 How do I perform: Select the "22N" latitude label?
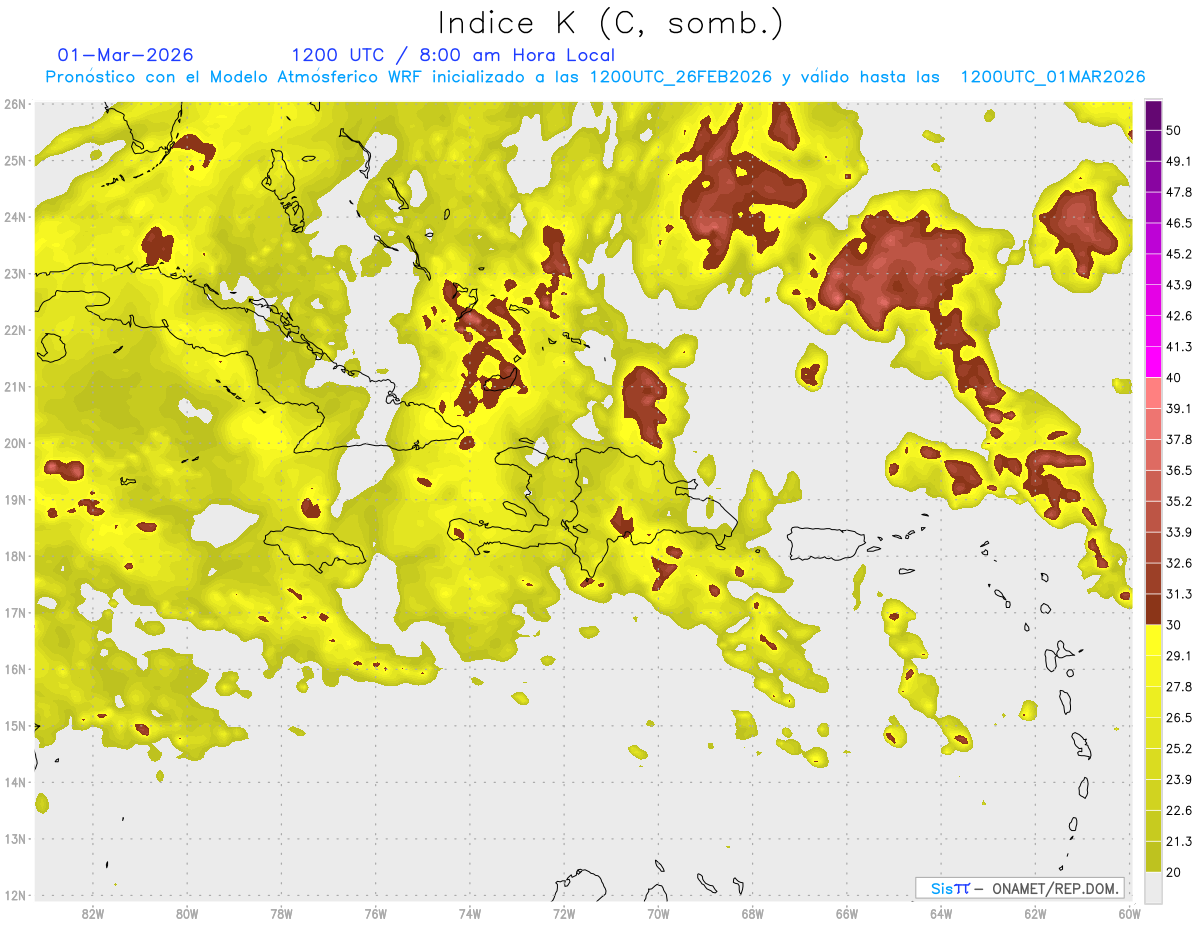14,329
